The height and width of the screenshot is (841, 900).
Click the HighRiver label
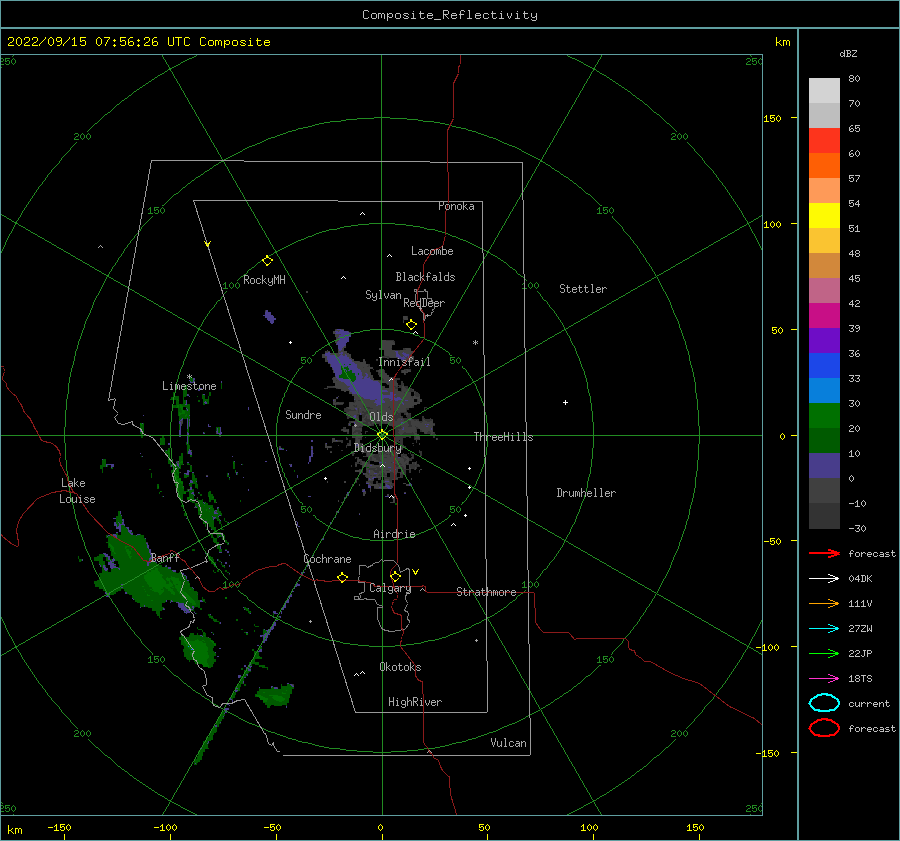click(415, 702)
